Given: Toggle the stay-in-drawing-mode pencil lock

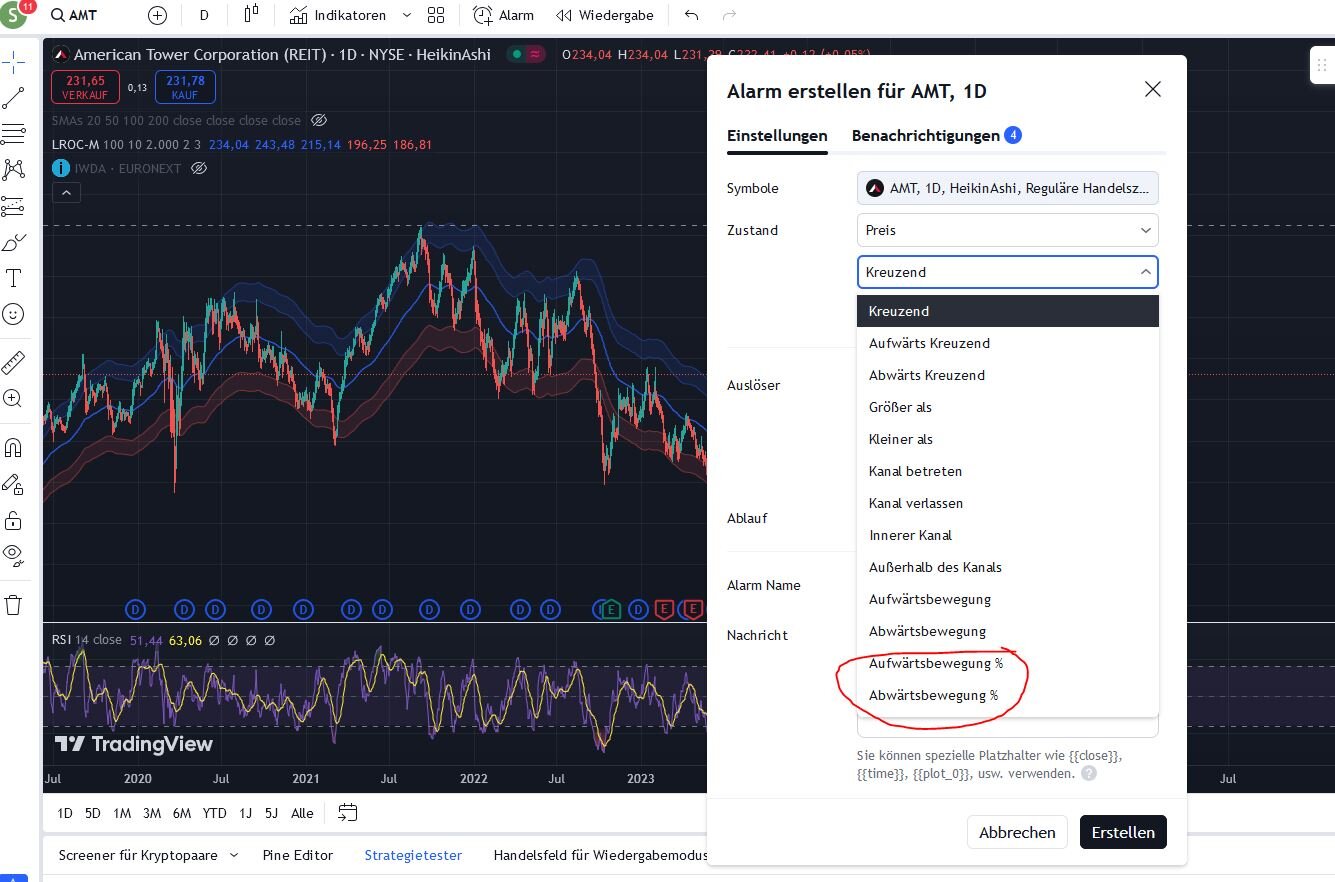Looking at the screenshot, I should (14, 485).
